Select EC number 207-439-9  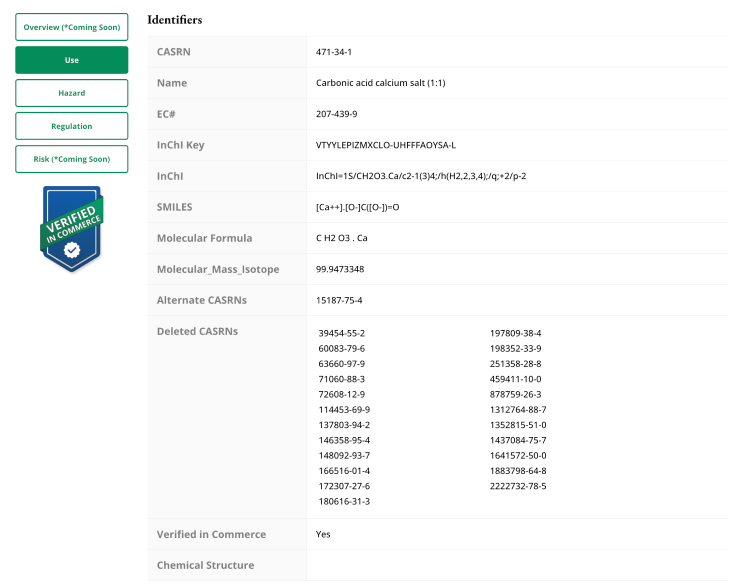(337, 114)
